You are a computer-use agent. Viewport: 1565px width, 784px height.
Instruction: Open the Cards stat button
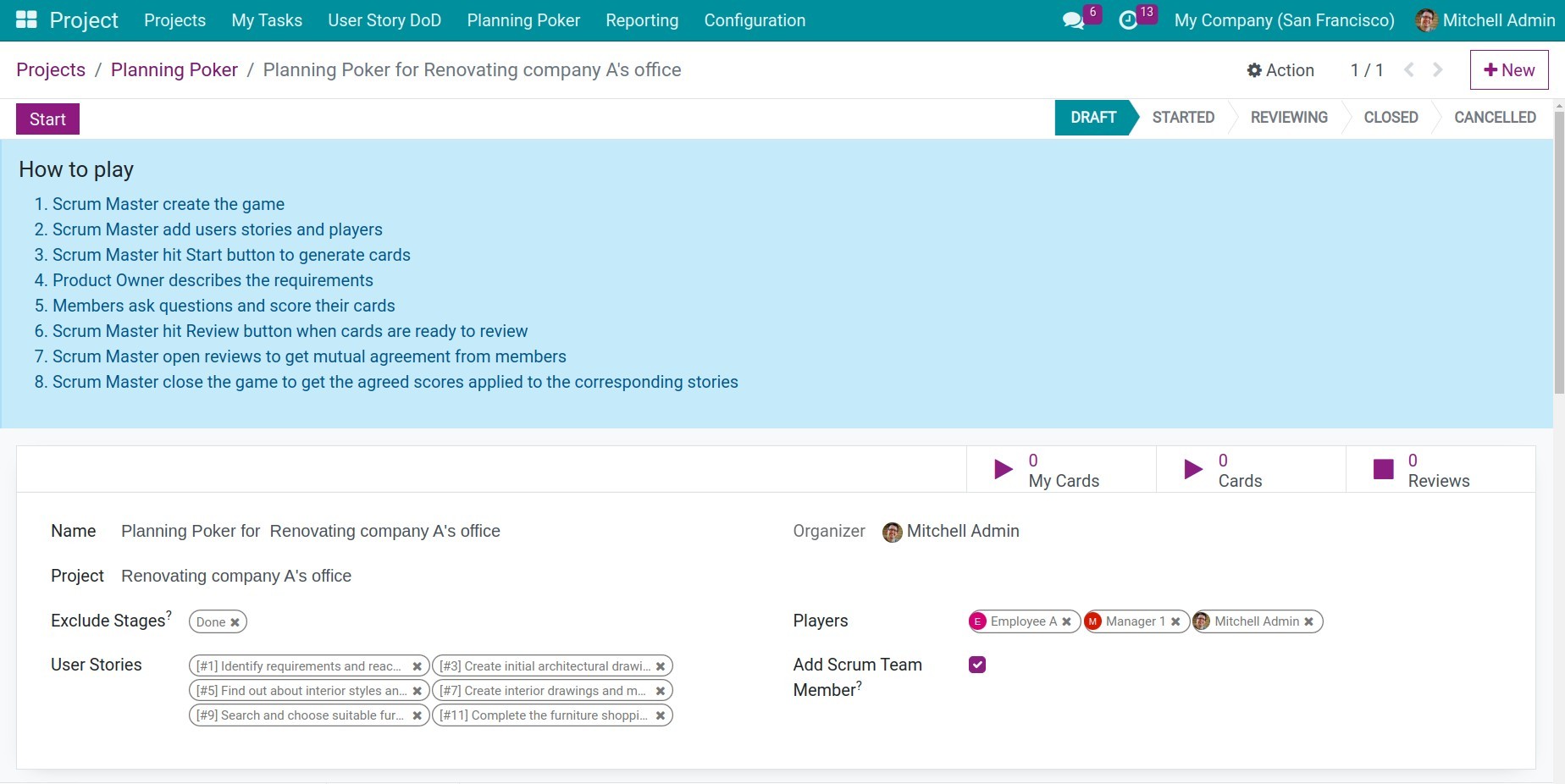tap(1251, 470)
